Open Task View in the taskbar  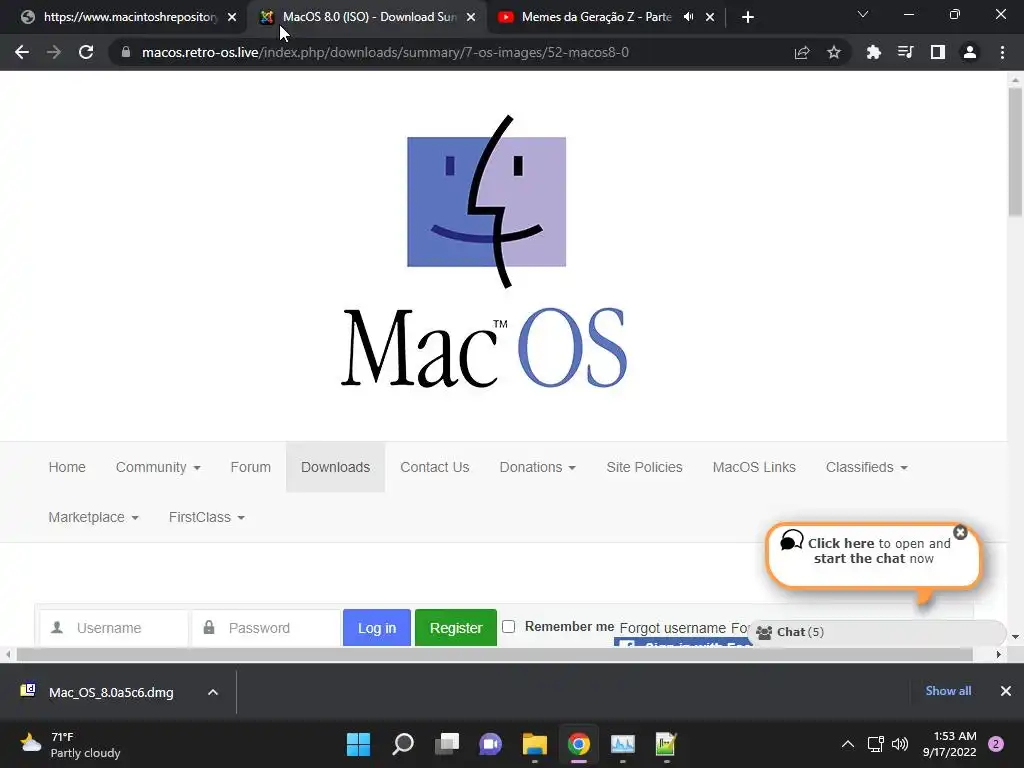coord(447,744)
